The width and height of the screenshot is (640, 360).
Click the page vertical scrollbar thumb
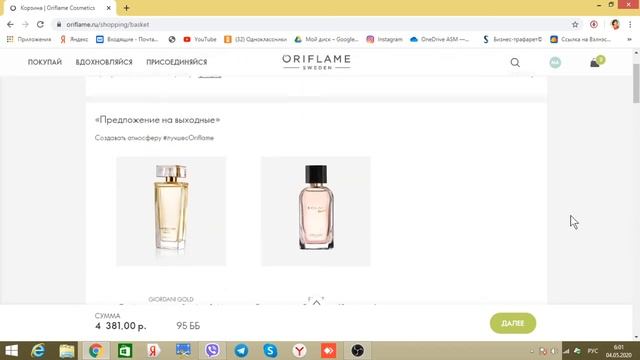coord(636,83)
